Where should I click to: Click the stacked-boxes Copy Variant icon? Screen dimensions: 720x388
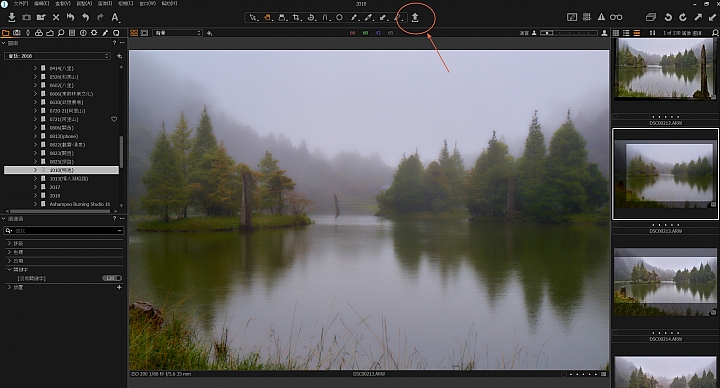pos(651,17)
